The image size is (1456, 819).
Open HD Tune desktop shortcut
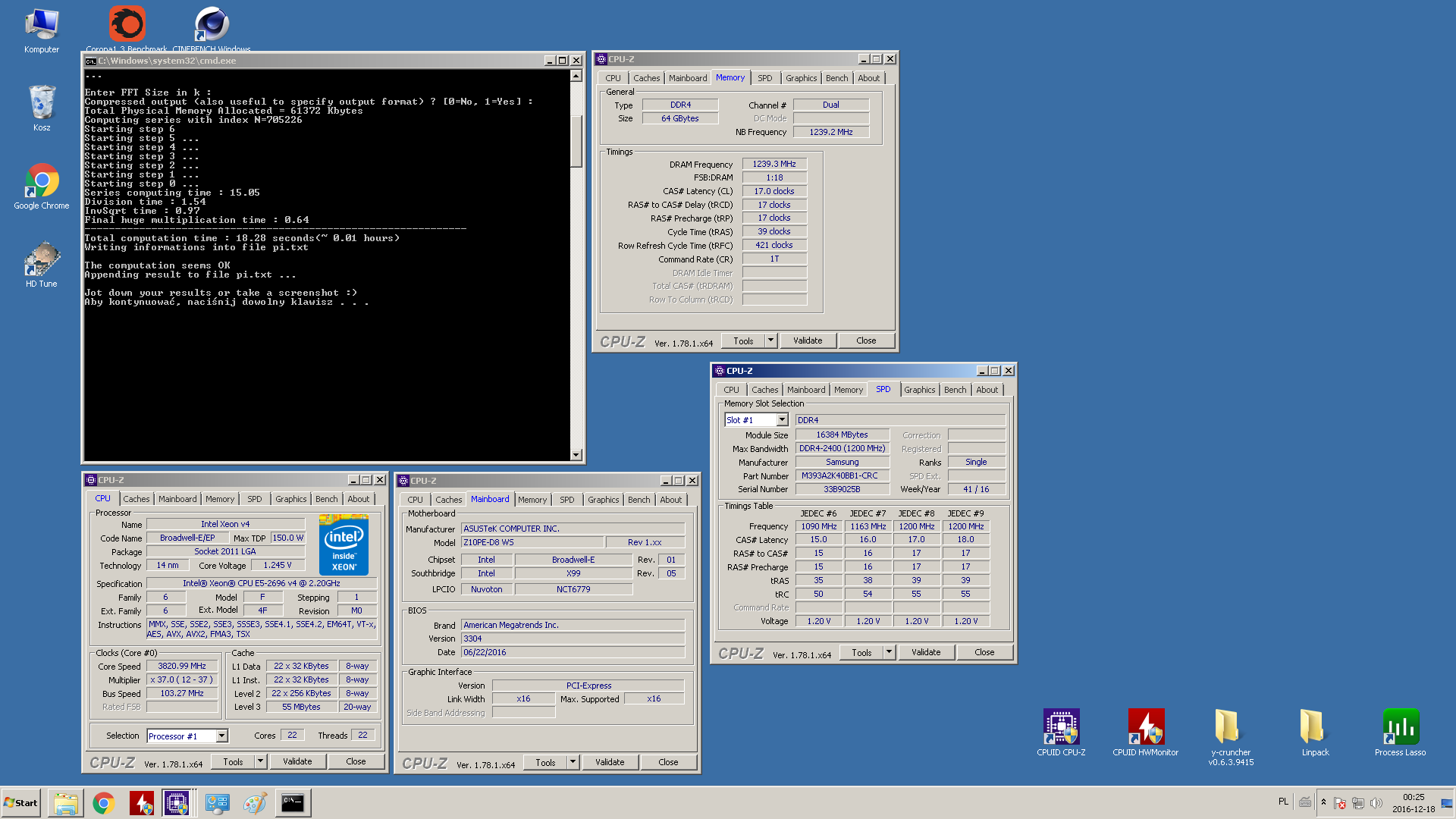42,265
